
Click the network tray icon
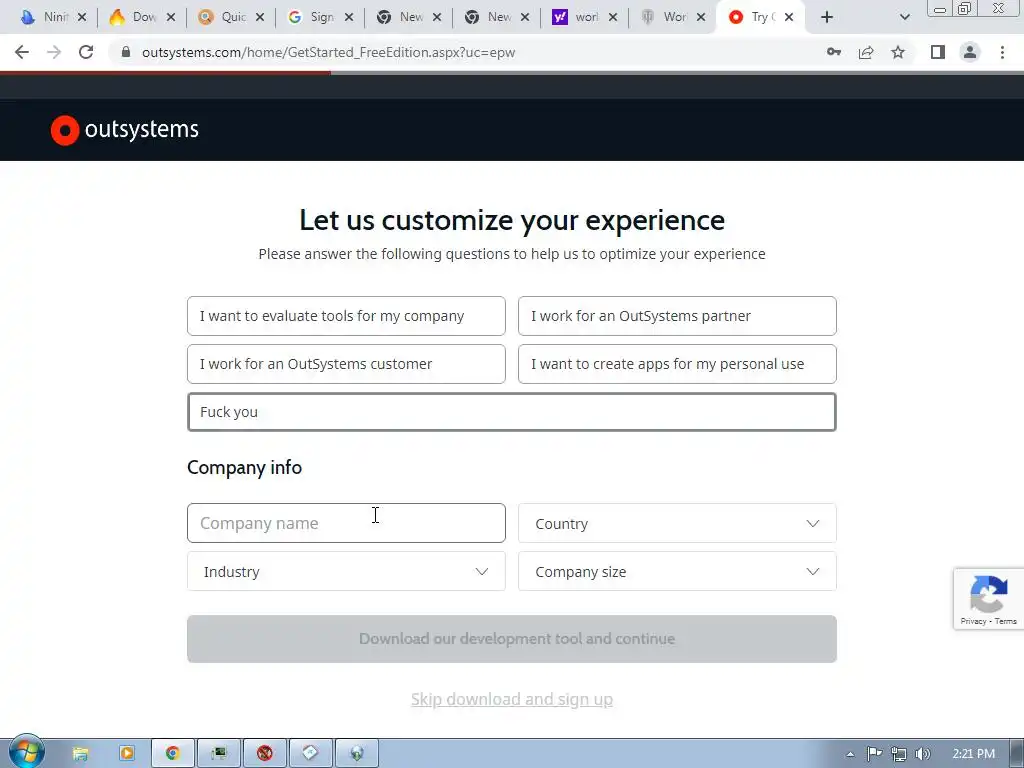(898, 754)
